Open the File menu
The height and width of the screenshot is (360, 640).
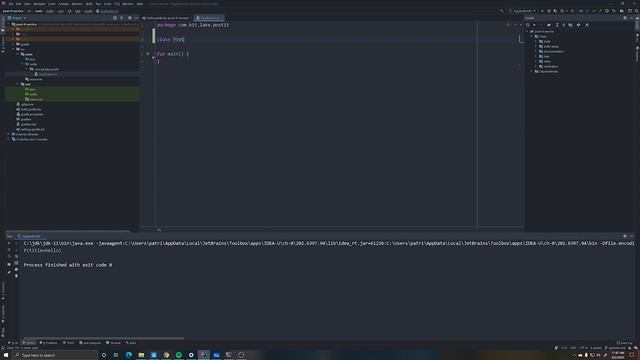(x=11, y=4)
